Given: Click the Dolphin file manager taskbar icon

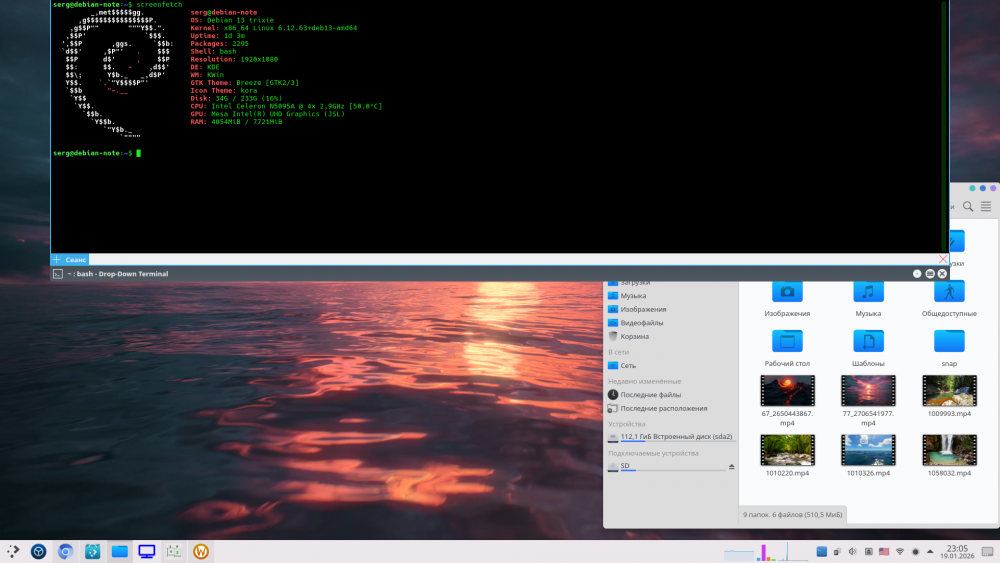Looking at the screenshot, I should [120, 551].
